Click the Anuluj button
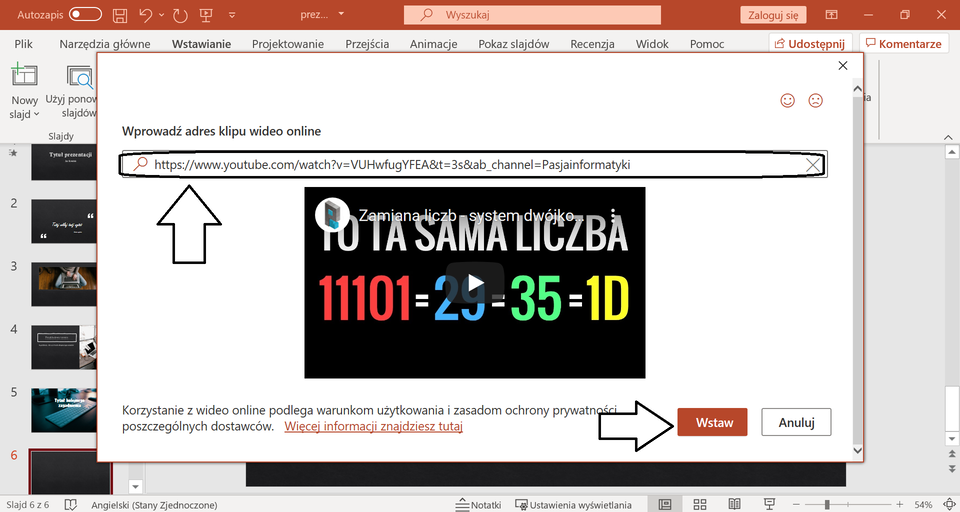960x512 pixels. pos(797,422)
